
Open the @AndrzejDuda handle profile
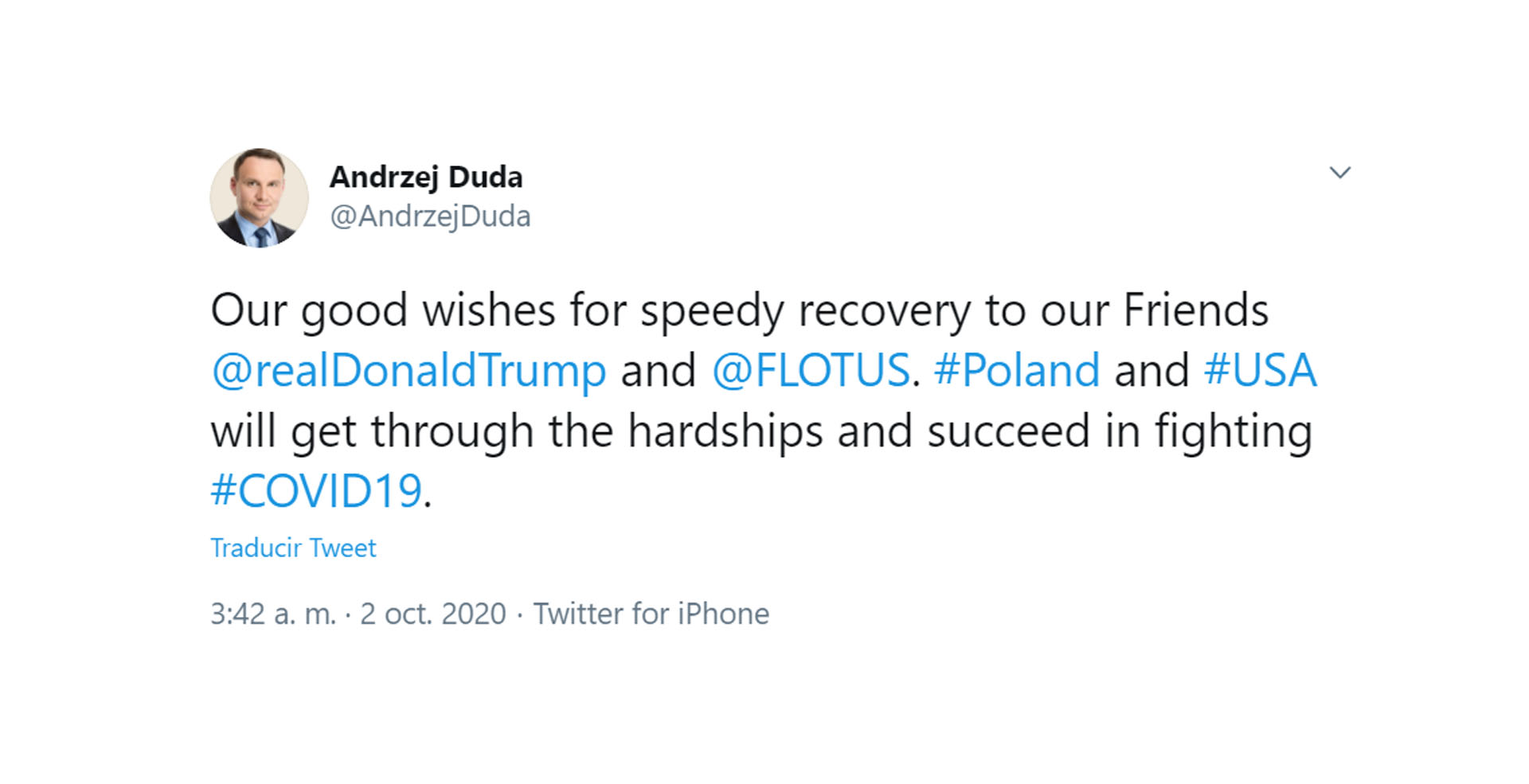(430, 216)
